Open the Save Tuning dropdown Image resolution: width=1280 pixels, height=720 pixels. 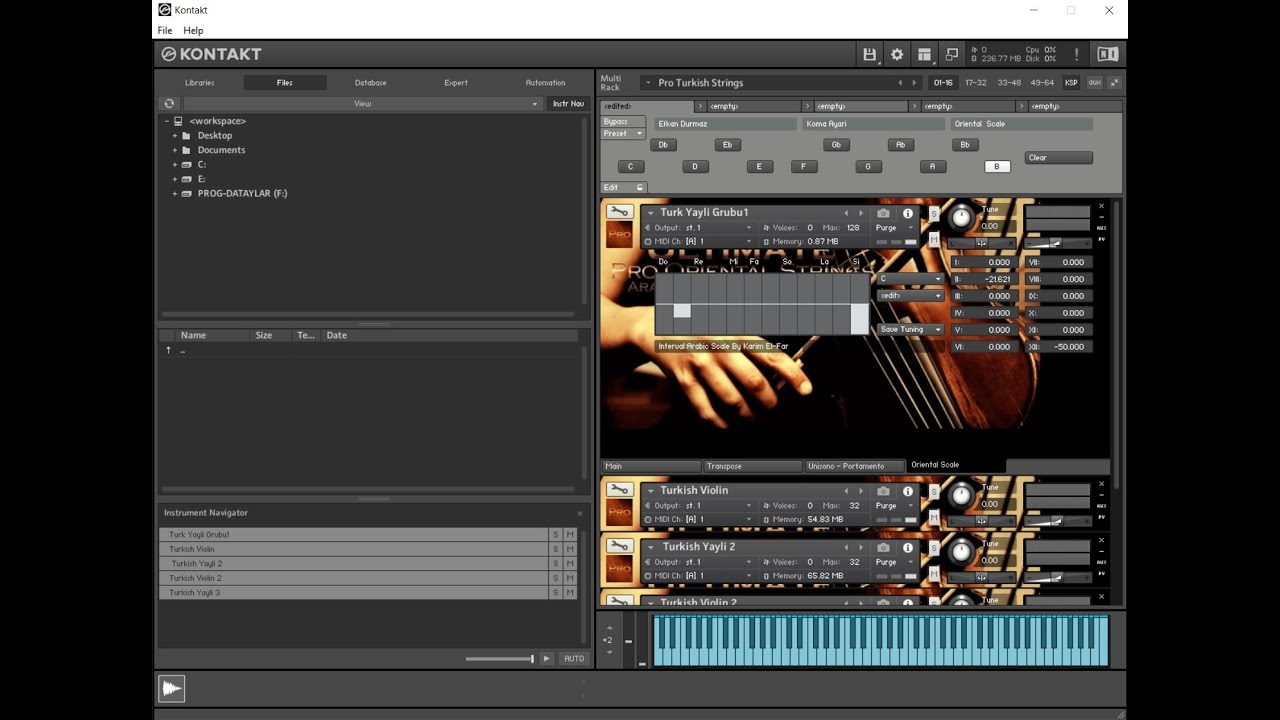910,329
